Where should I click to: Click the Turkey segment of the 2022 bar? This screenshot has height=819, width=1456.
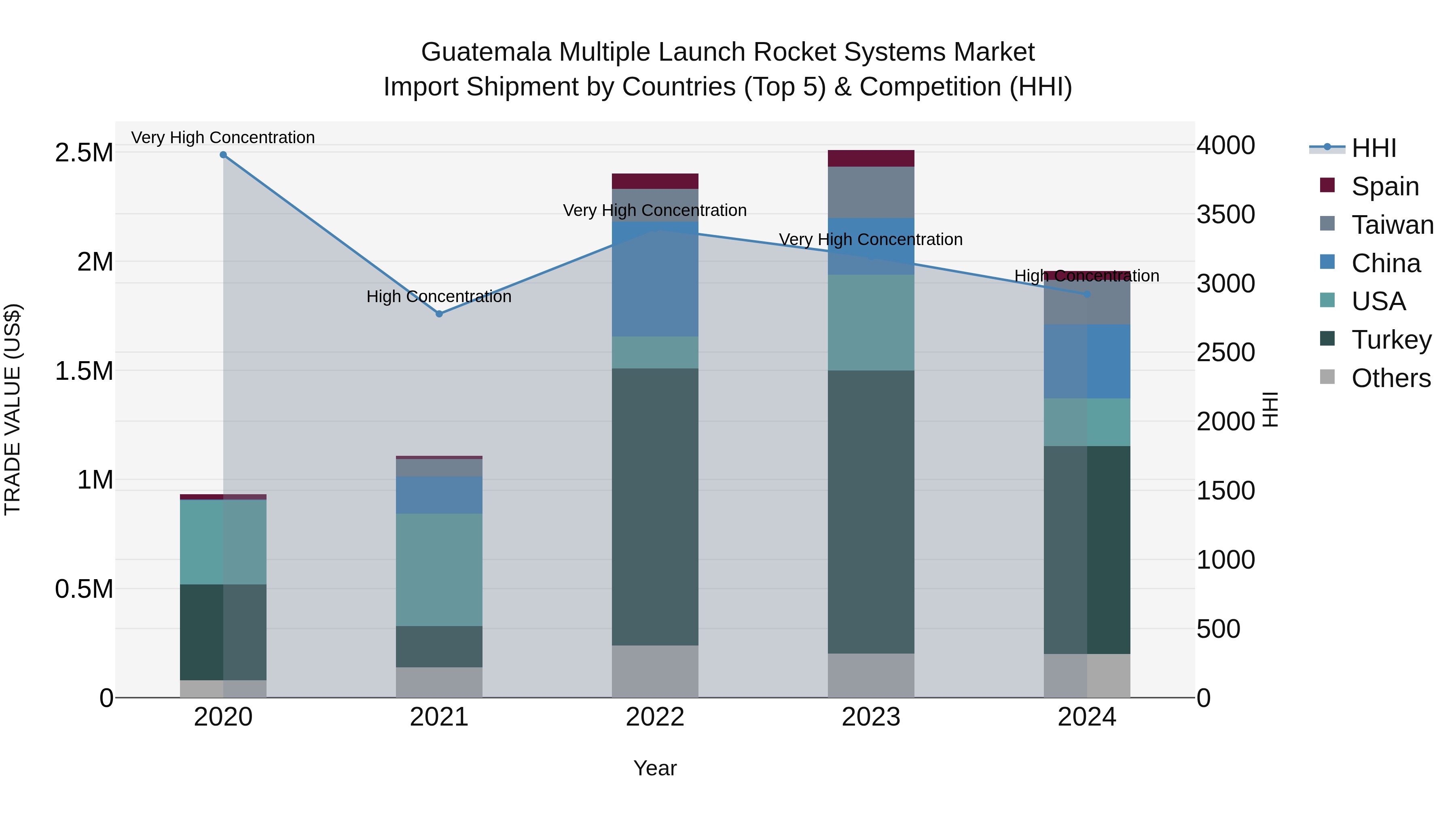tap(655, 507)
